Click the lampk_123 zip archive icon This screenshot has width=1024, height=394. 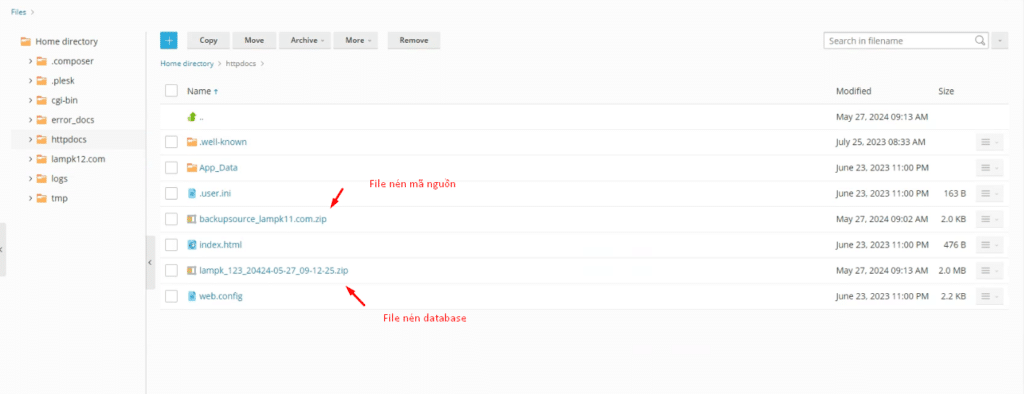click(x=191, y=270)
